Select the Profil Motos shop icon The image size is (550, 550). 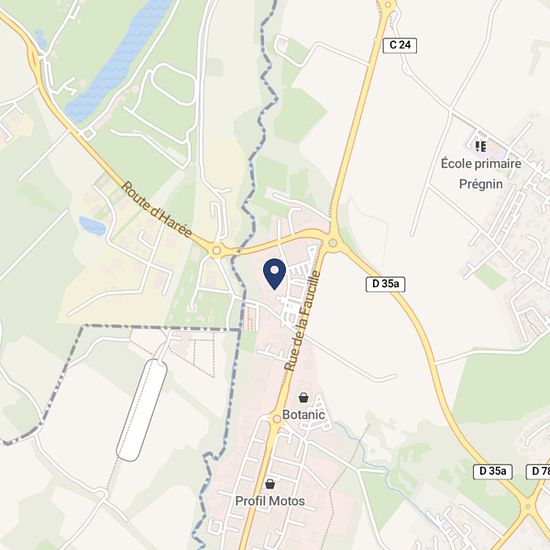pyautogui.click(x=270, y=484)
